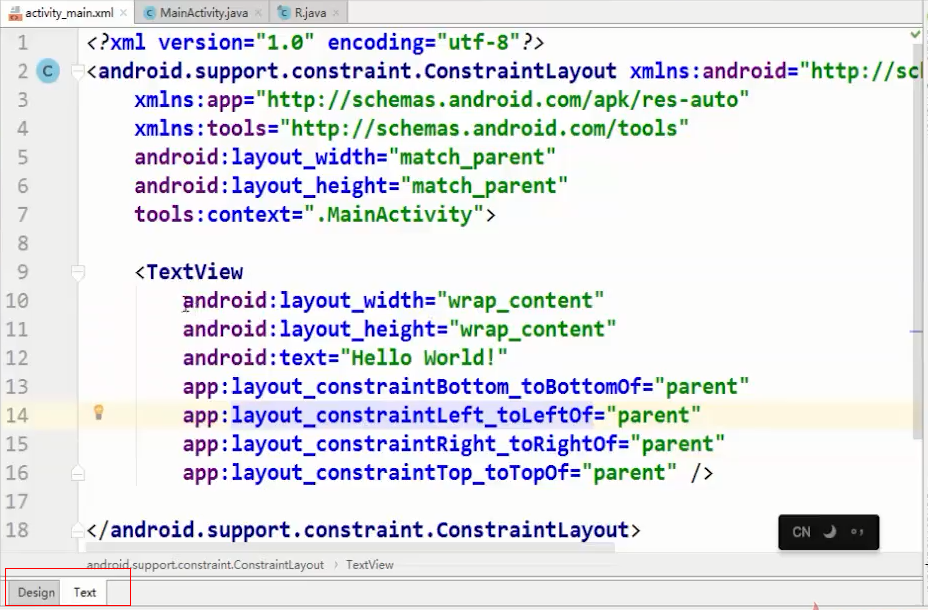Click line number 14 in the gutter

(17, 415)
